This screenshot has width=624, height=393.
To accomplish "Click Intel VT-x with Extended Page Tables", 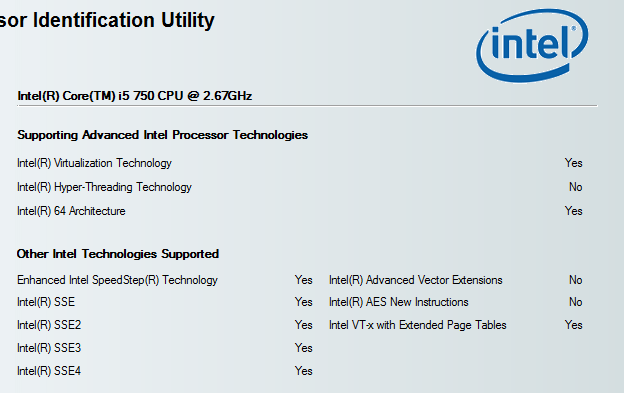I will click(x=418, y=325).
